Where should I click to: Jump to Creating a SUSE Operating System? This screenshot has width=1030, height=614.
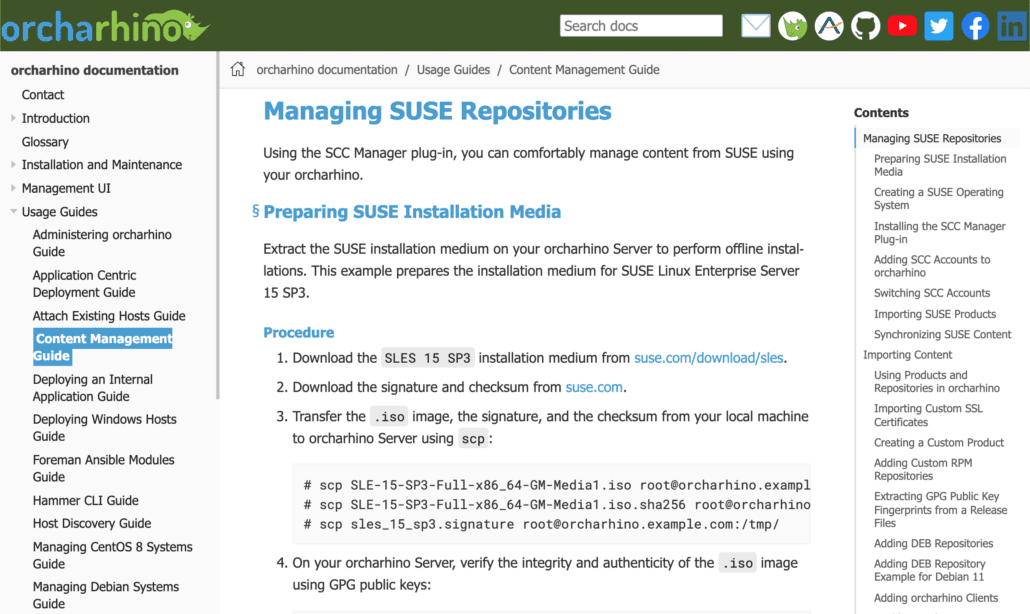[938, 198]
